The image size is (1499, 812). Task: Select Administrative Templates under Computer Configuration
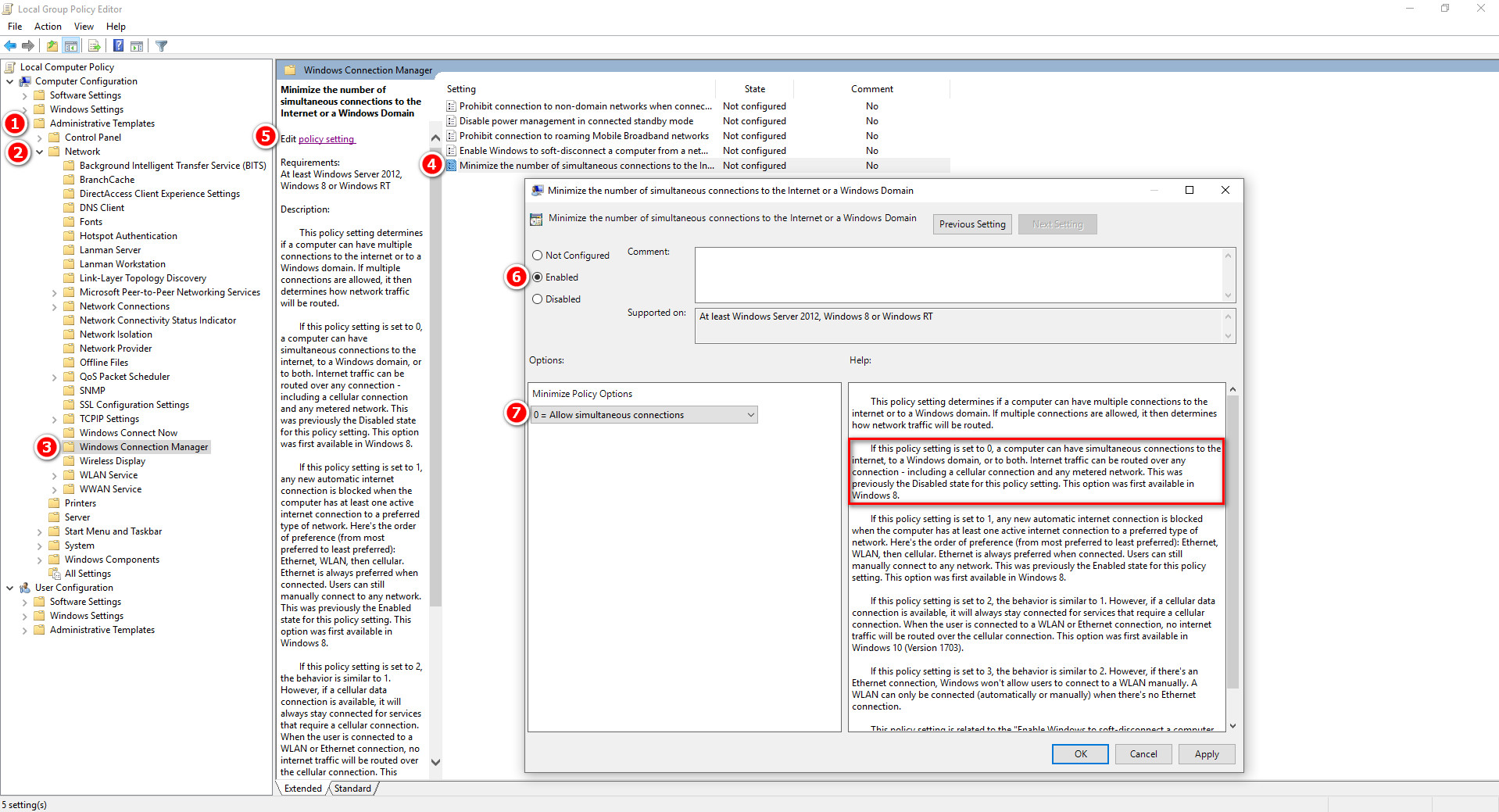coord(102,123)
